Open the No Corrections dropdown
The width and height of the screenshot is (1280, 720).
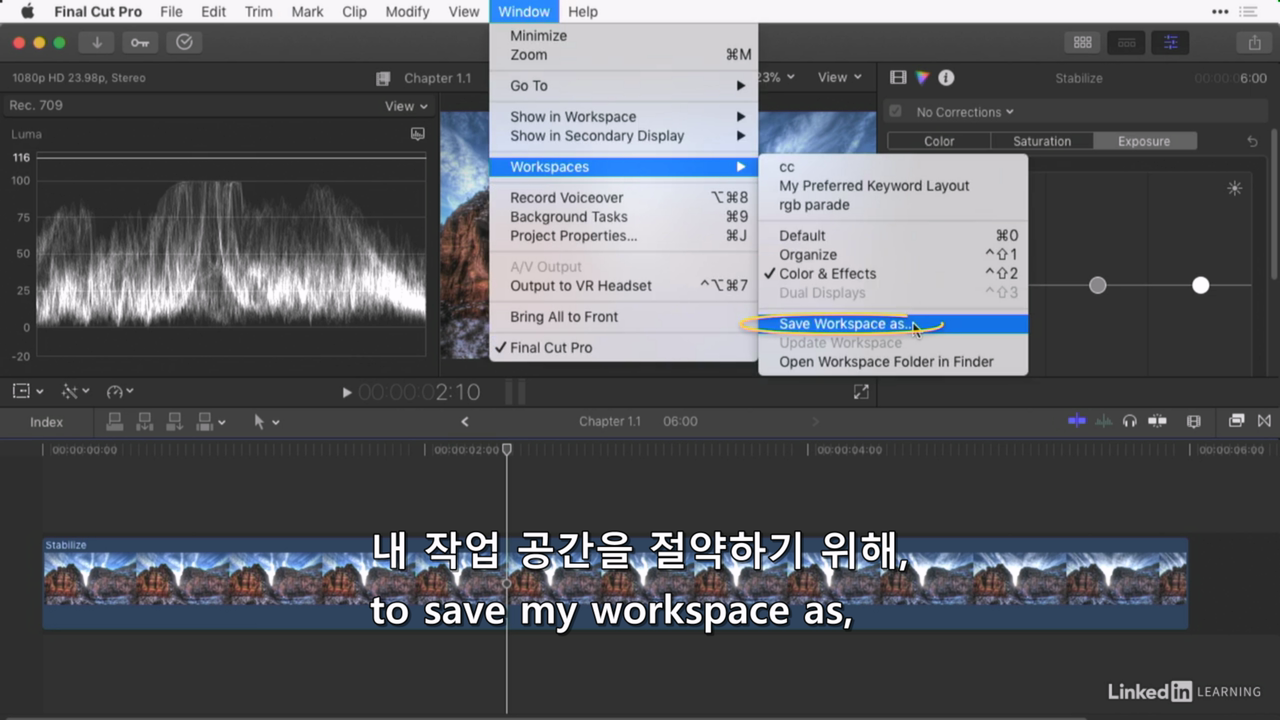(965, 112)
